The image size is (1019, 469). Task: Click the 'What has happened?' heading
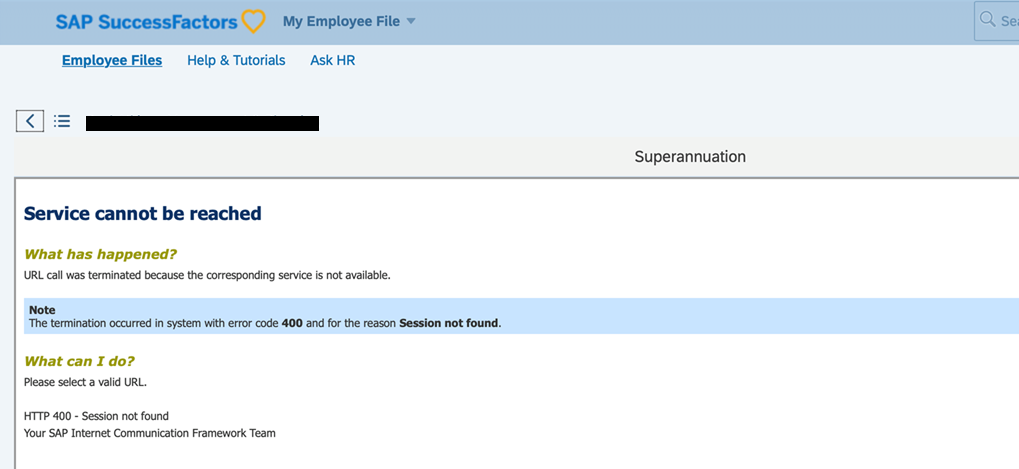tap(100, 254)
